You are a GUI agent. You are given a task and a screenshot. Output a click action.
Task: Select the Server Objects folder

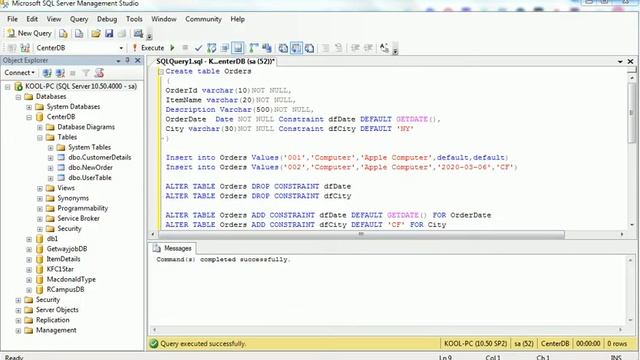57,310
